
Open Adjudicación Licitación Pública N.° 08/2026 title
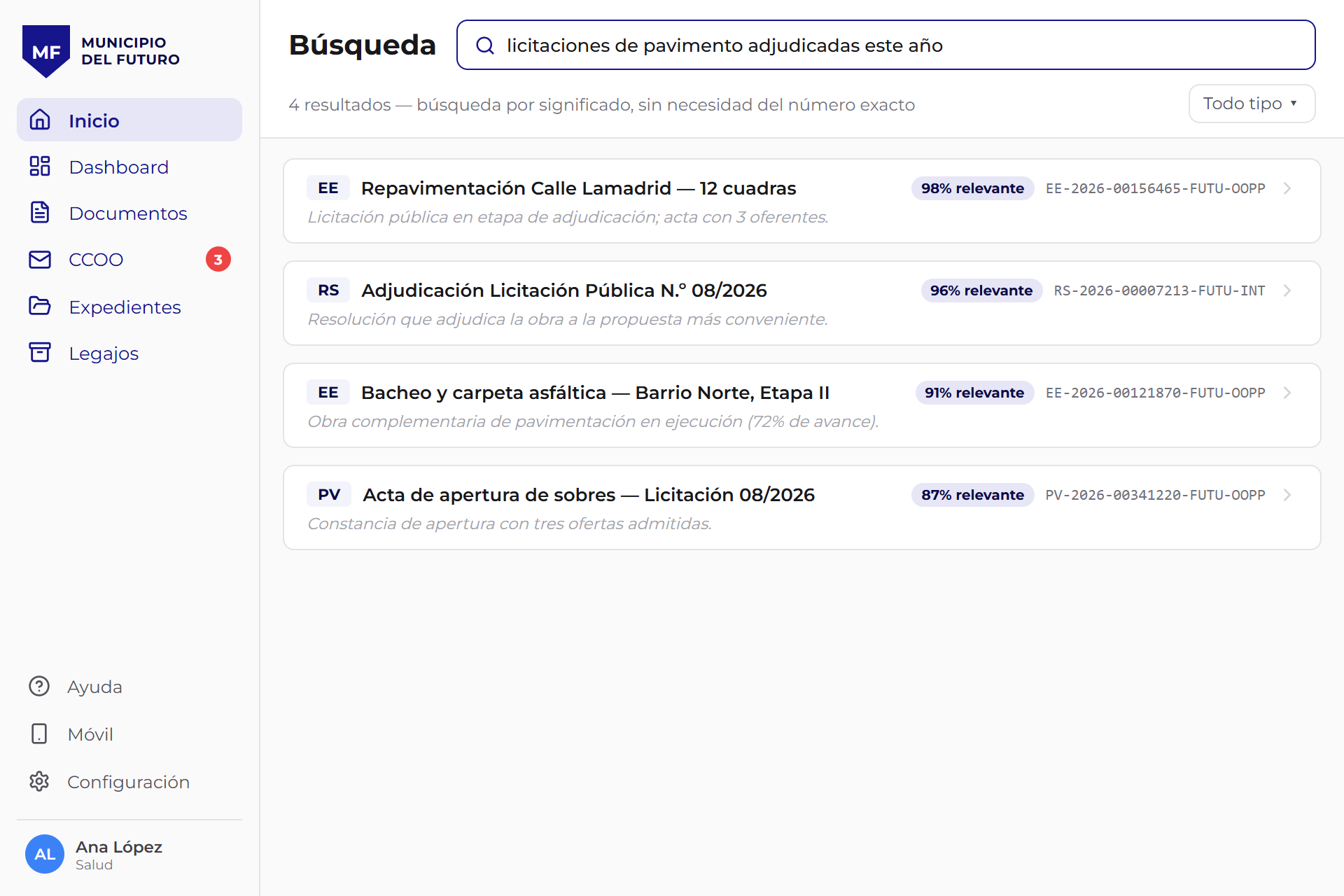point(563,290)
